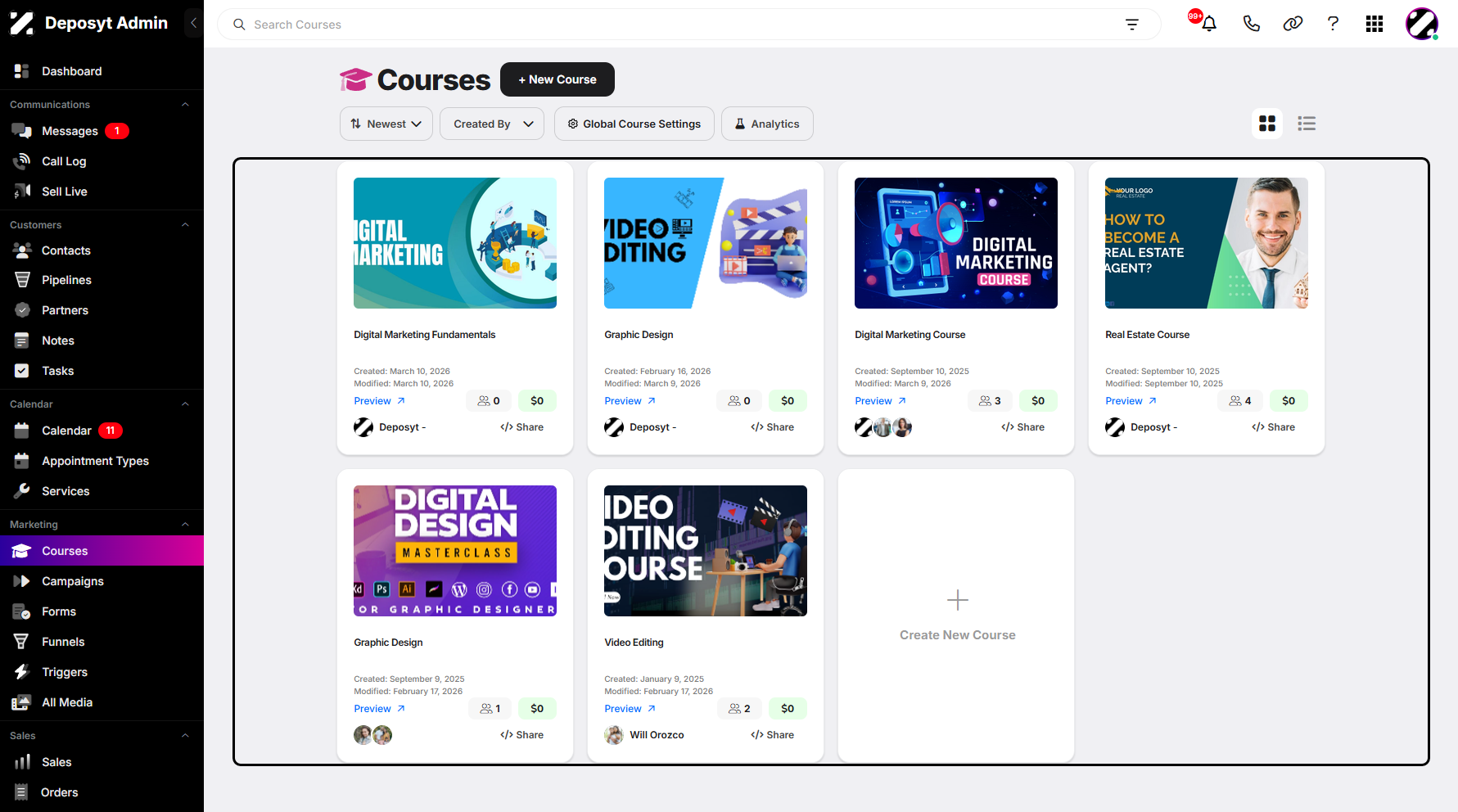
Task: Preview the Digital Marketing Fundamentals course
Action: click(380, 401)
